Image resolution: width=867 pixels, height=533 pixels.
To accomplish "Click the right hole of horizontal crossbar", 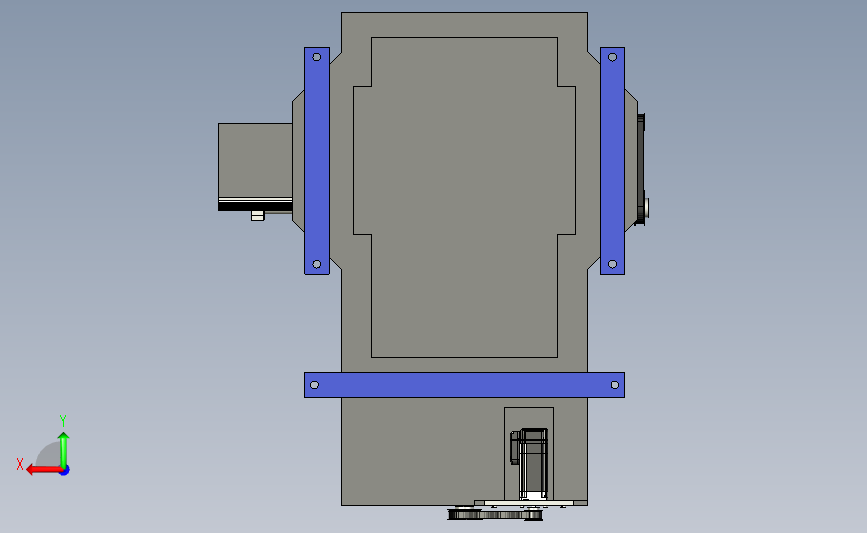I will click(x=615, y=385).
